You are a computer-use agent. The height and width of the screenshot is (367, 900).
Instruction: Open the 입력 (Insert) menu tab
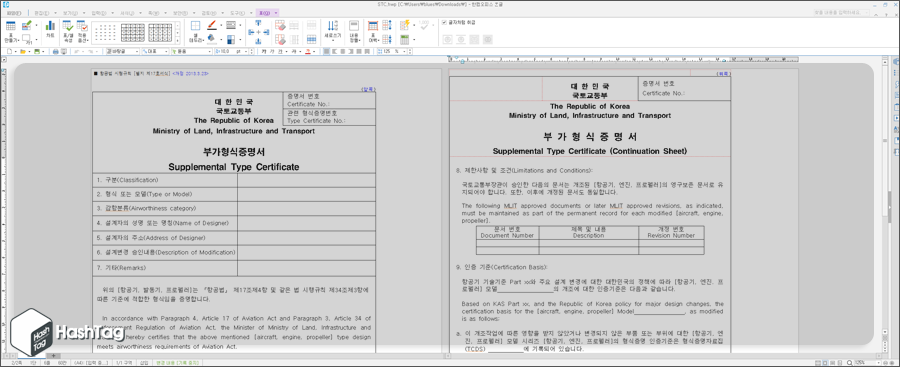pos(99,13)
